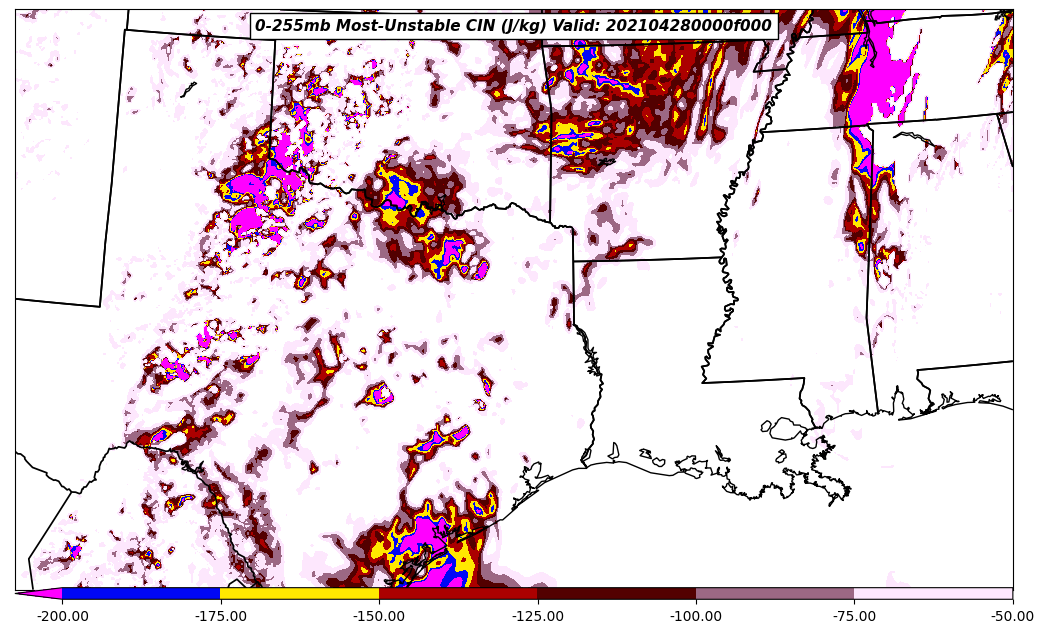This screenshot has height=633, width=1044.
Task: Select the dark maroon colorbar segment
Action: click(x=617, y=593)
